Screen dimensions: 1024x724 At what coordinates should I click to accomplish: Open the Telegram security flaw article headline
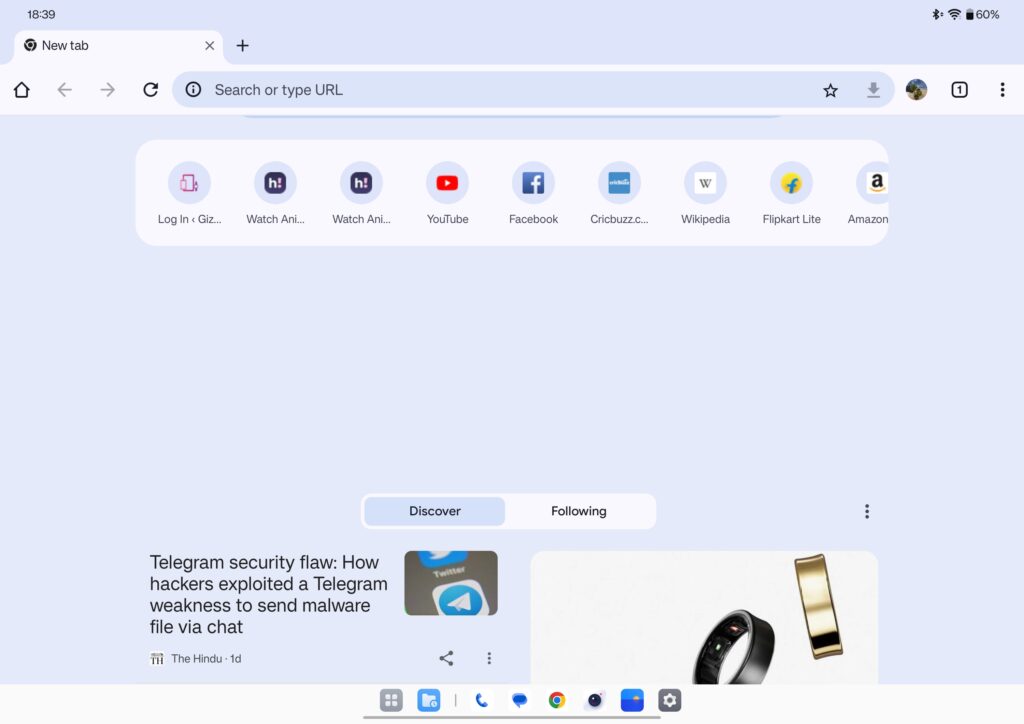(x=268, y=594)
